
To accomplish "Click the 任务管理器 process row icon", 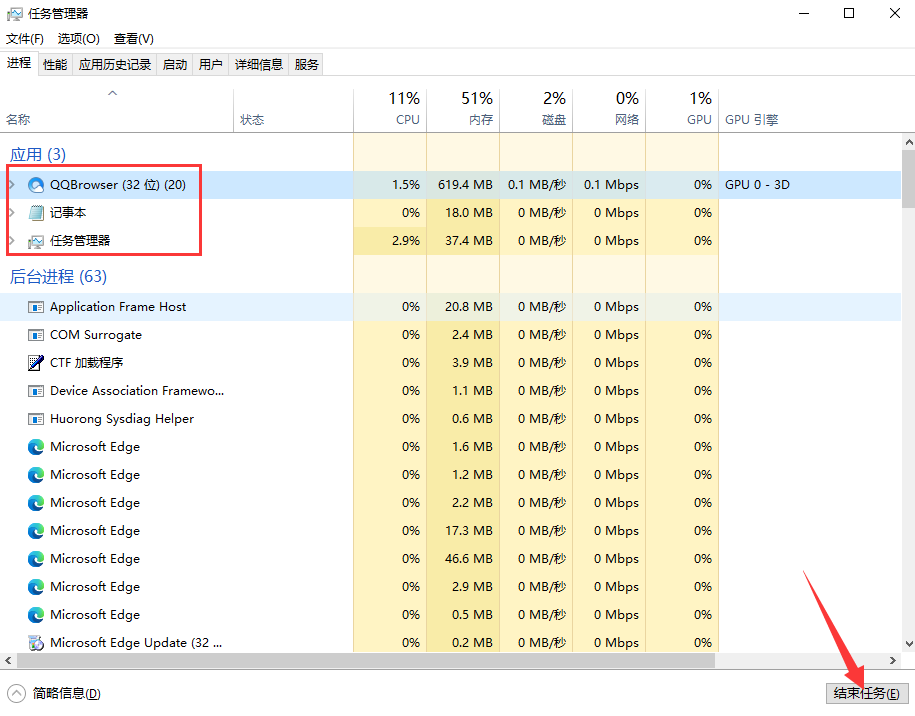I will point(36,241).
